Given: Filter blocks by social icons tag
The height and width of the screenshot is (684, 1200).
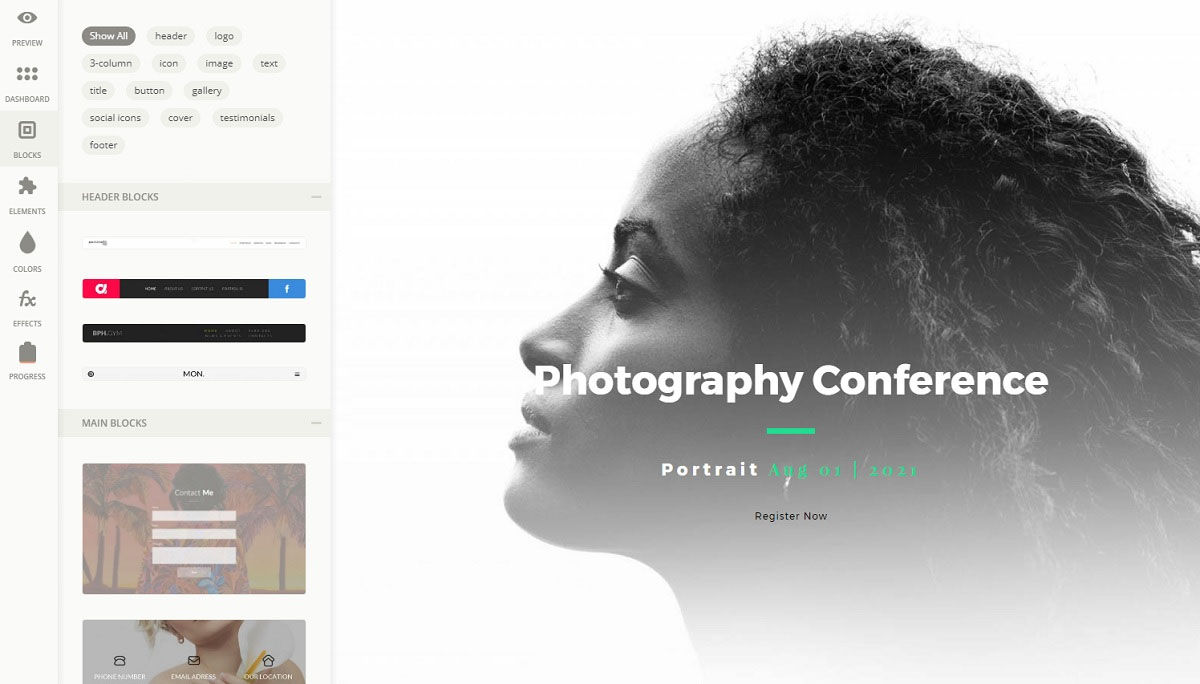Looking at the screenshot, I should (115, 118).
